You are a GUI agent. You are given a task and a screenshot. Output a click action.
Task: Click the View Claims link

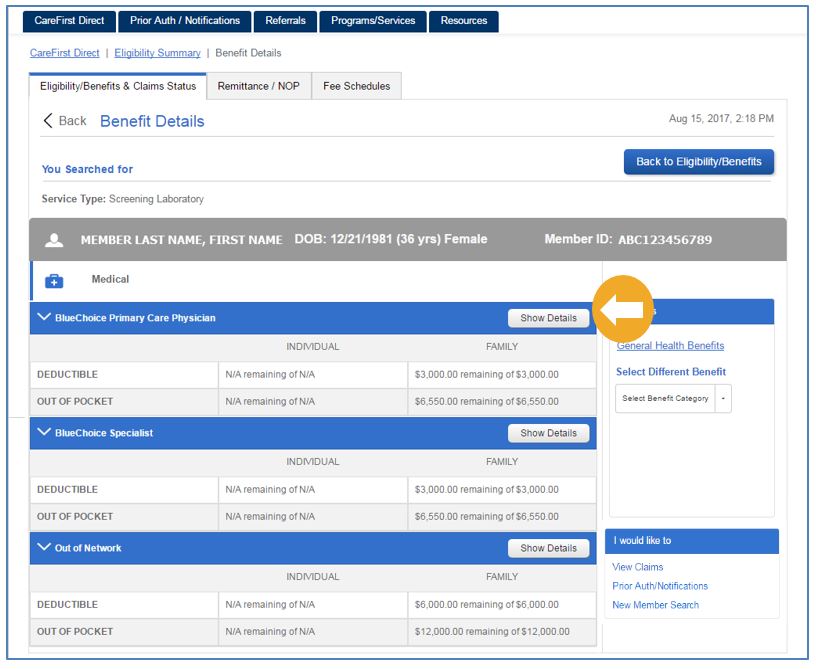(x=638, y=567)
